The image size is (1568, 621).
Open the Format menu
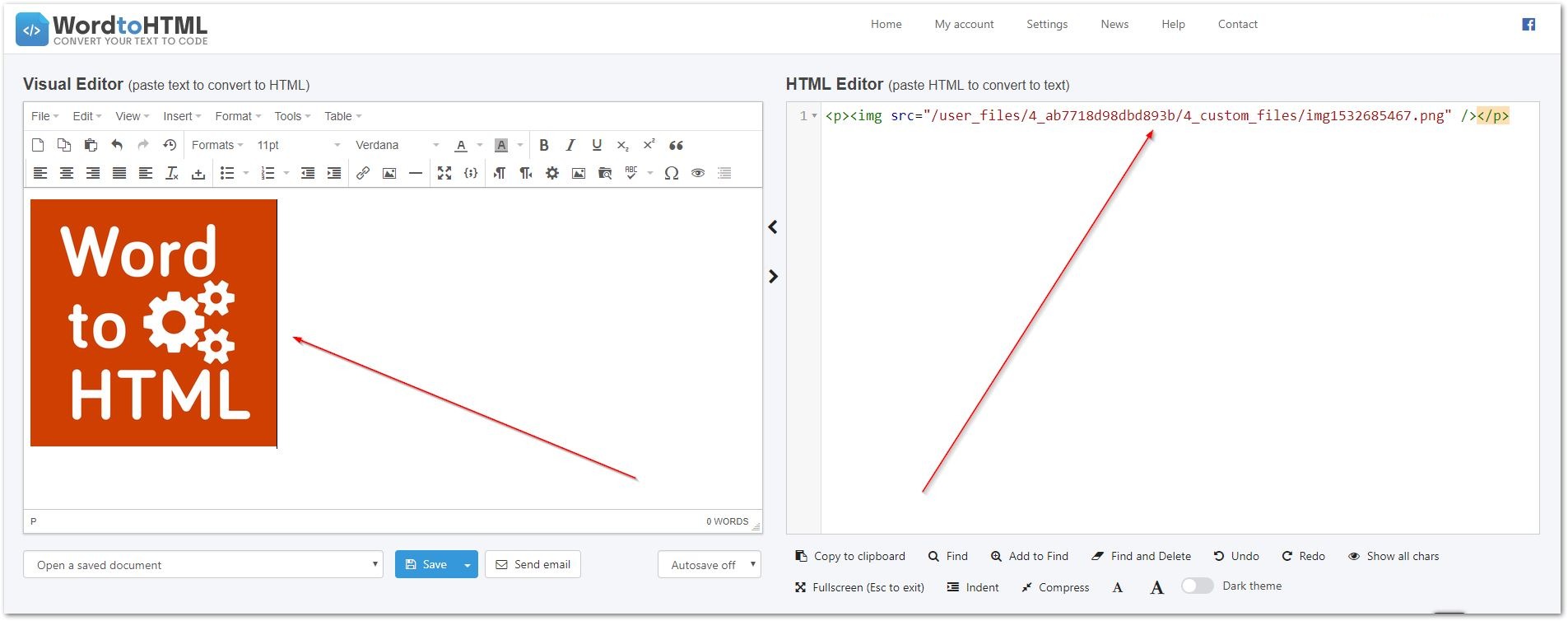[238, 116]
